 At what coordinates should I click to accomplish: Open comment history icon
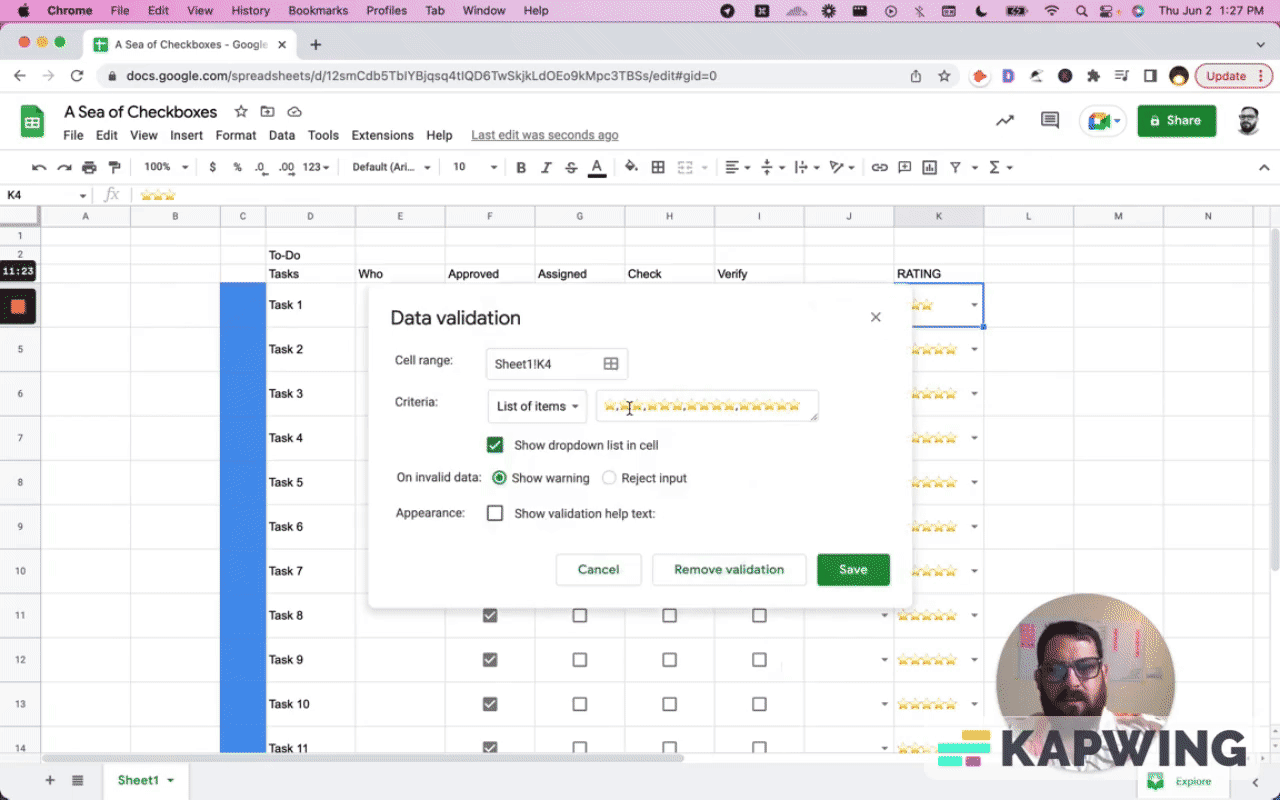click(x=1050, y=120)
